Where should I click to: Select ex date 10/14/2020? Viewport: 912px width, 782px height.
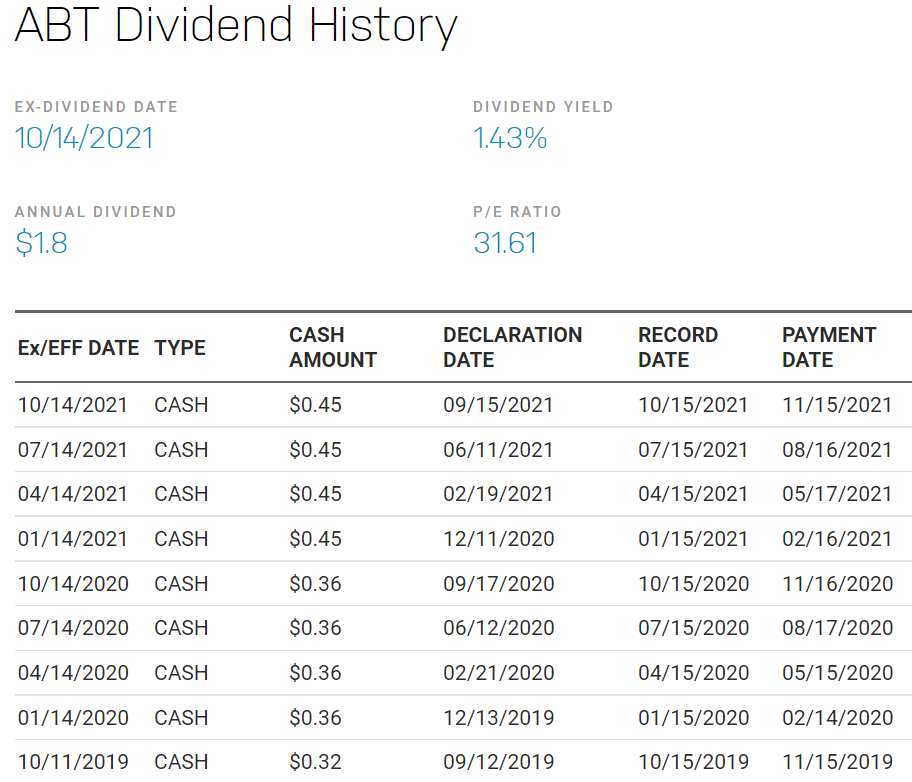pos(73,584)
